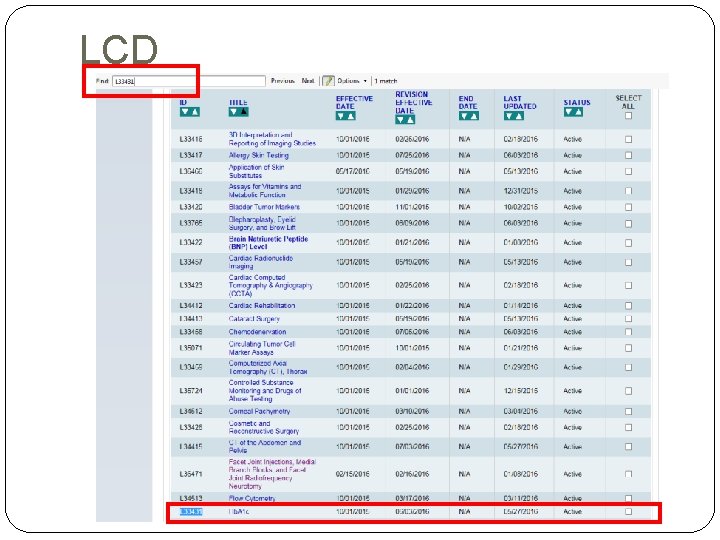The height and width of the screenshot is (540, 720).
Task: Open the HbA1c LCD link
Action: coord(239,512)
